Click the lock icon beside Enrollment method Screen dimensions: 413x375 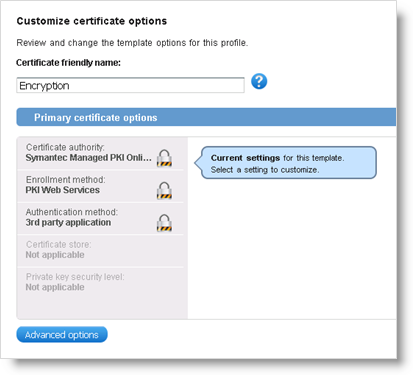tap(164, 190)
